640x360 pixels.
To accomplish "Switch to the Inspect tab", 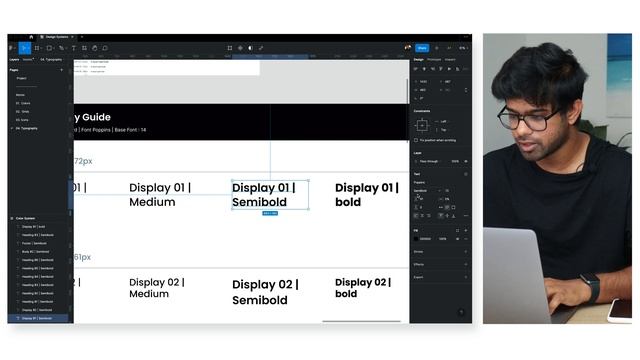I will [450, 60].
